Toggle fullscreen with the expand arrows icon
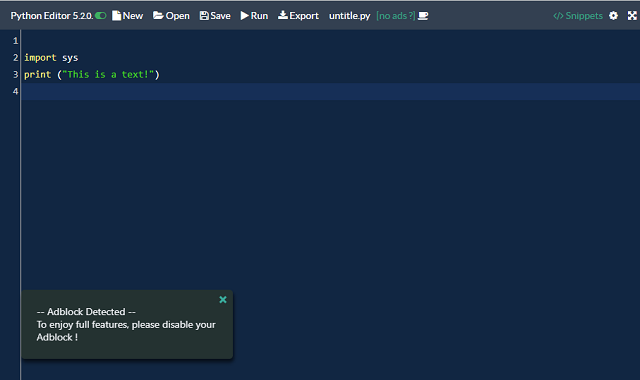Image resolution: width=640 pixels, height=380 pixels. click(x=632, y=16)
